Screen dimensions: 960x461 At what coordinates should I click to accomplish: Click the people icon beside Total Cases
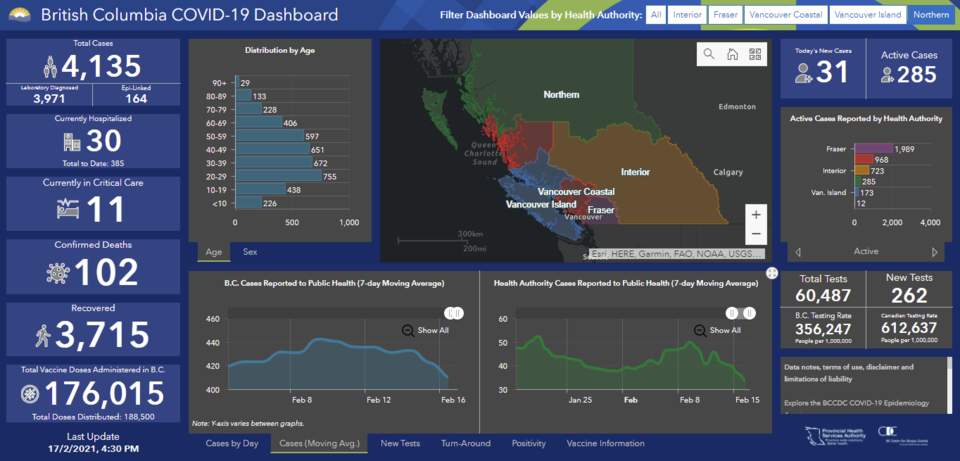tap(51, 66)
